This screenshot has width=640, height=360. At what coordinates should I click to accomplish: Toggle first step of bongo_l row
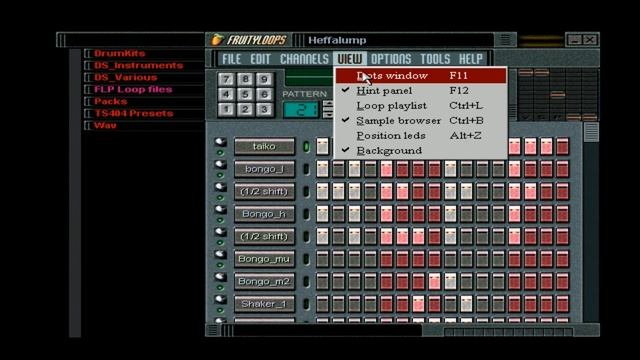tap(322, 169)
